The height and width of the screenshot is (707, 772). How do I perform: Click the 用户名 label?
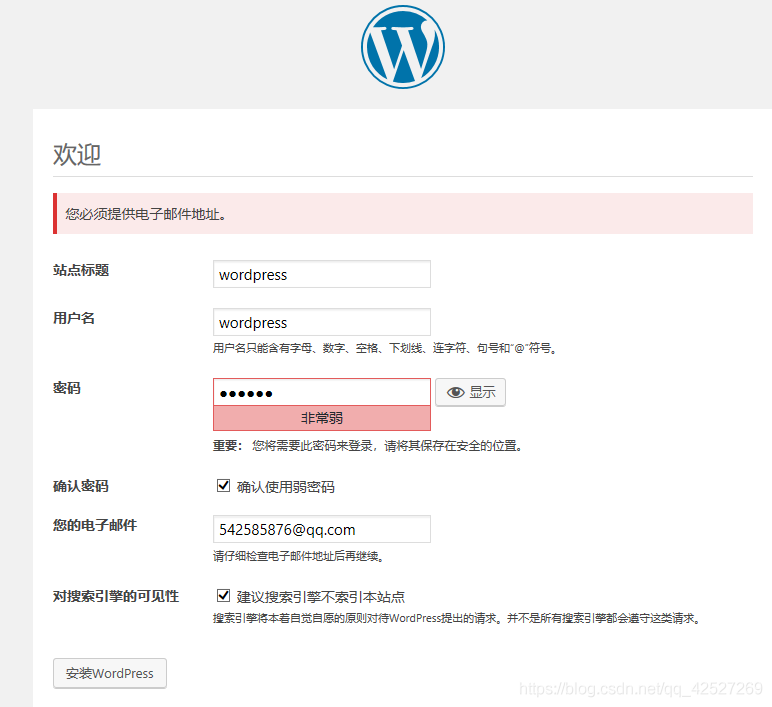[x=74, y=318]
